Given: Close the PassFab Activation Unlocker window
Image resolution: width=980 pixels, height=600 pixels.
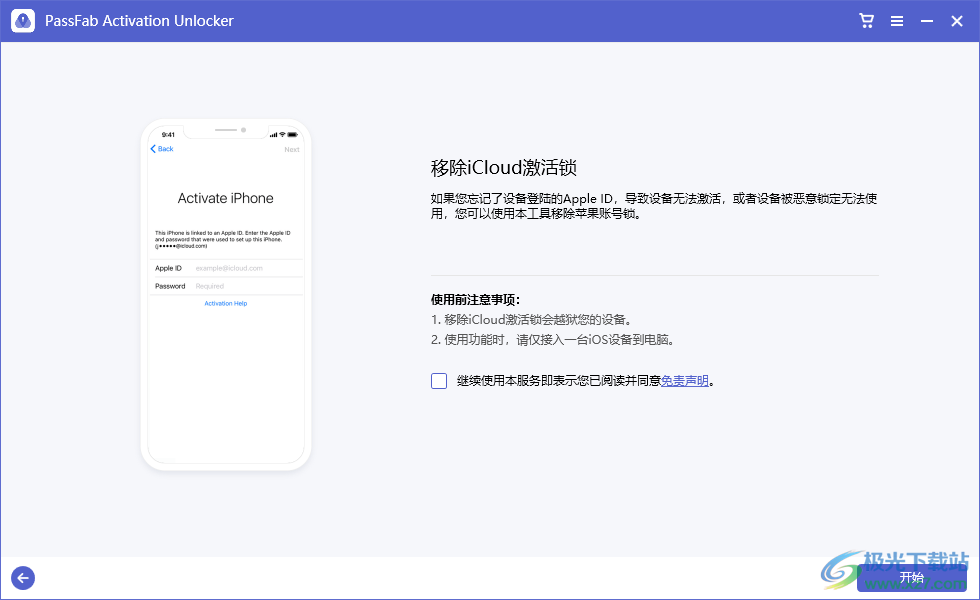Looking at the screenshot, I should [x=957, y=21].
